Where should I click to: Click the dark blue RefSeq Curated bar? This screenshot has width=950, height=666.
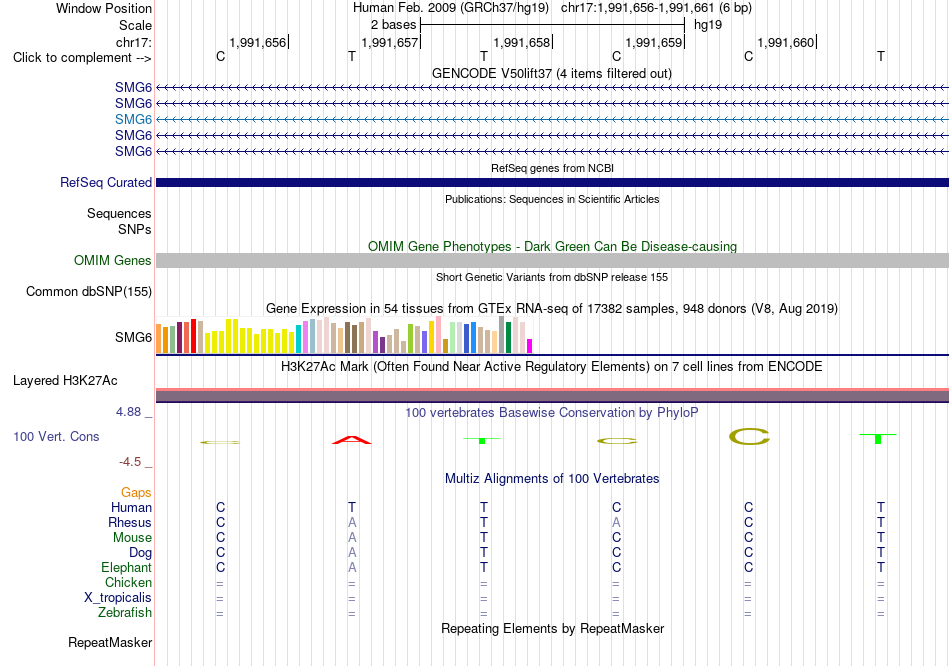point(552,182)
